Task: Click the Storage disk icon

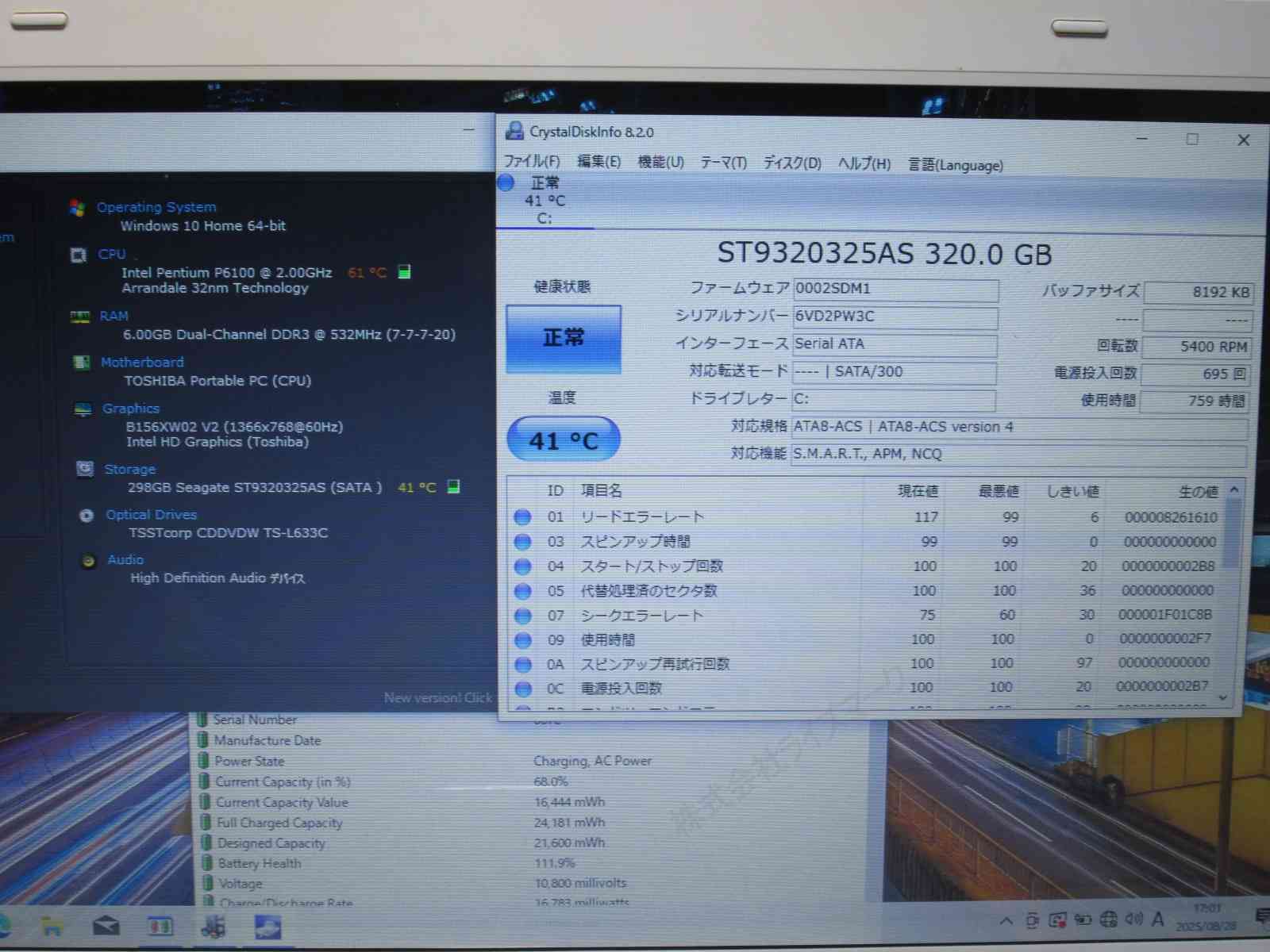Action: pyautogui.click(x=85, y=469)
